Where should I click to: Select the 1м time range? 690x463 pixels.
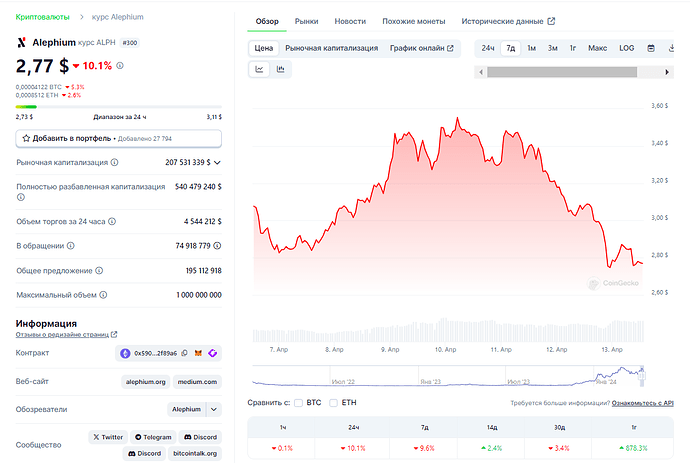pyautogui.click(x=532, y=48)
